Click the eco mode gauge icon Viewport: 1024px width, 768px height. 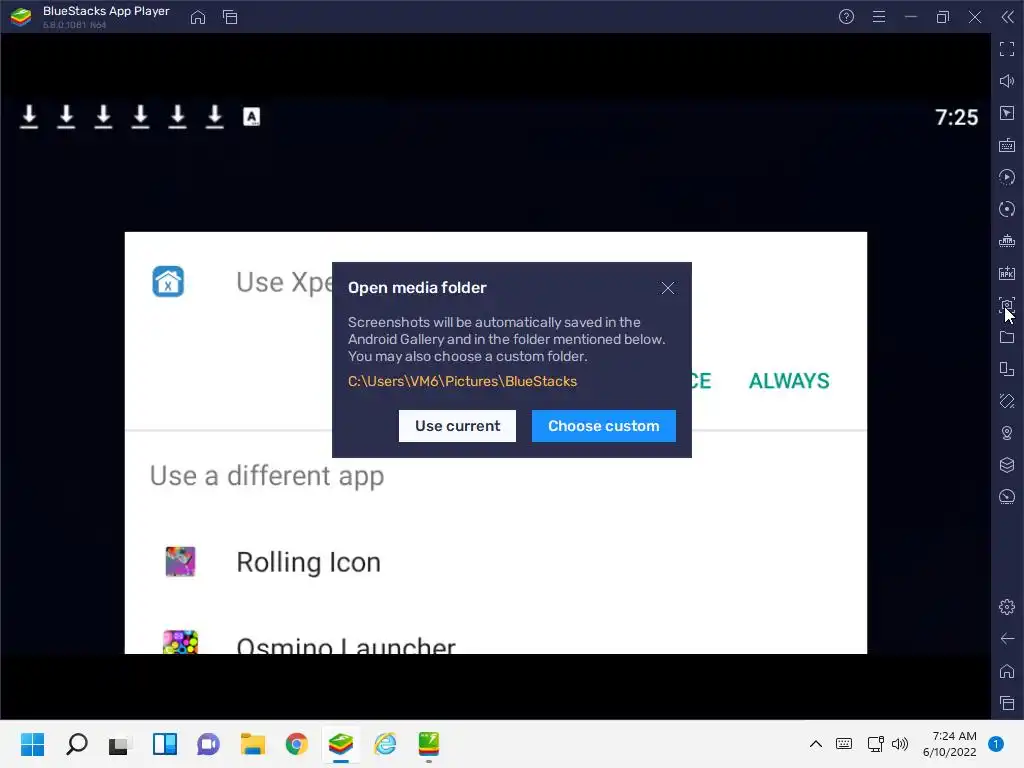[x=1007, y=497]
